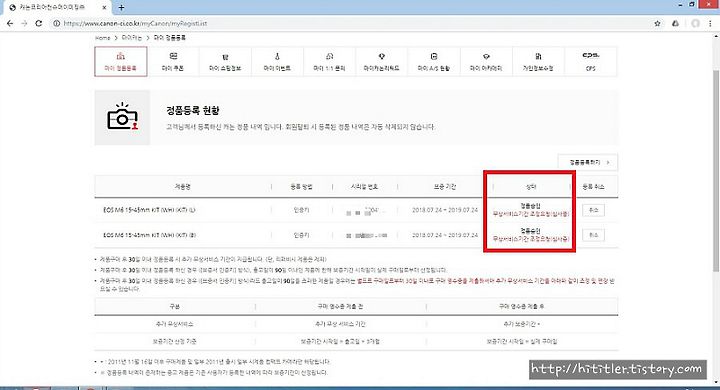This screenshot has width=720, height=390.
Task: Open the 마이캐논리워드 rewards tab
Action: tap(382, 62)
